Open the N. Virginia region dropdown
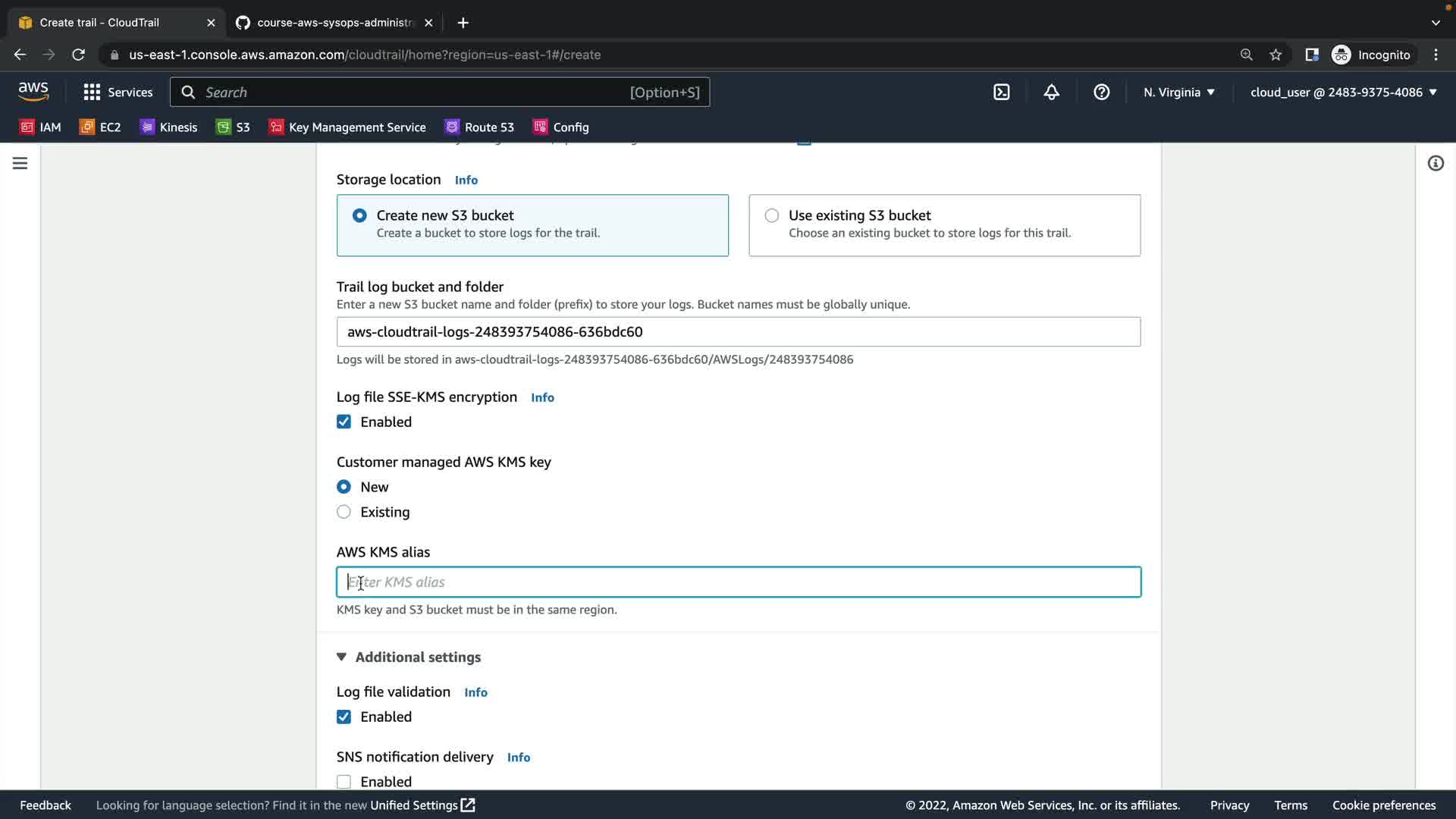This screenshot has width=1456, height=819. click(1178, 93)
